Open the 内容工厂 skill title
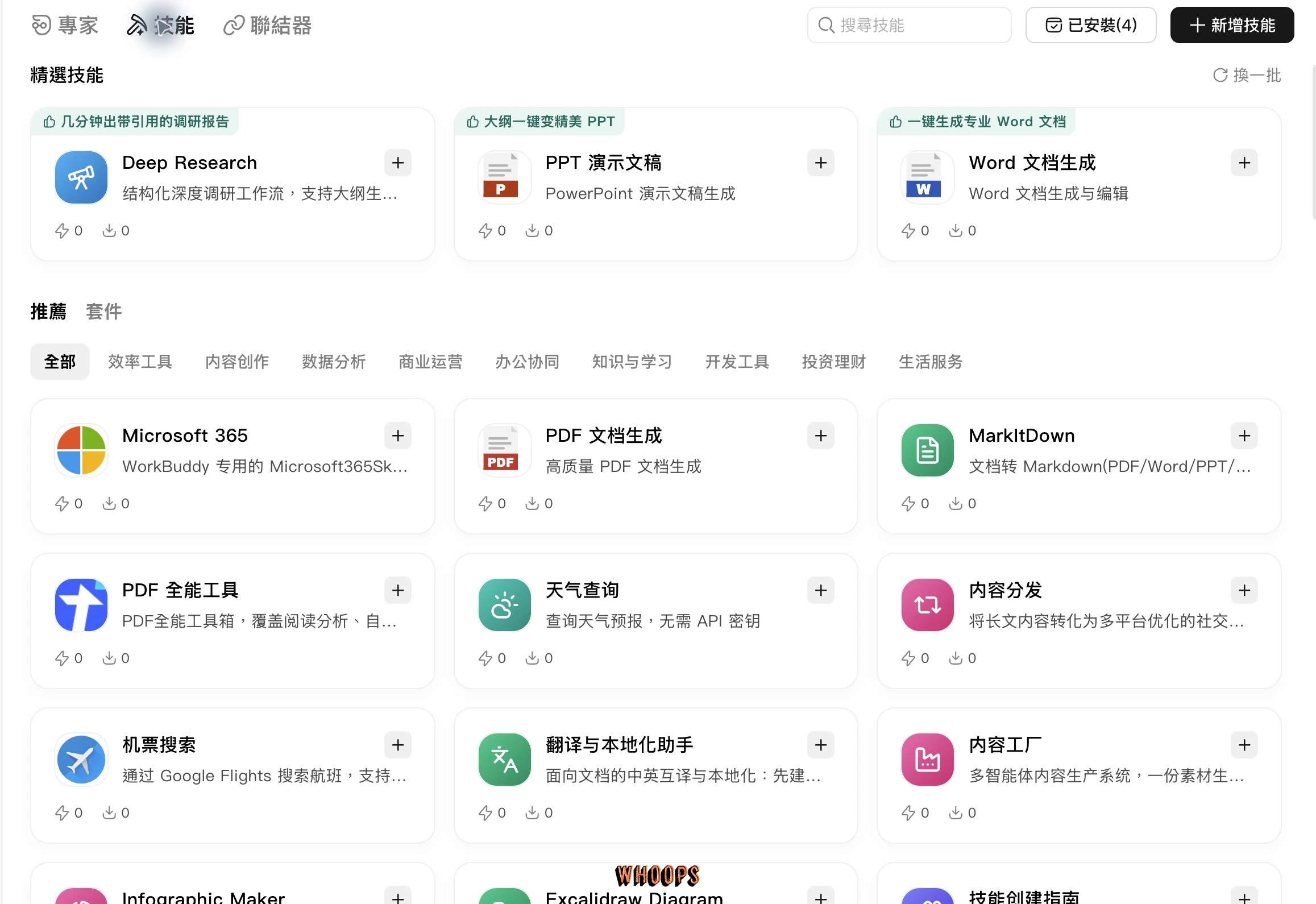Image resolution: width=1316 pixels, height=904 pixels. 1005,745
